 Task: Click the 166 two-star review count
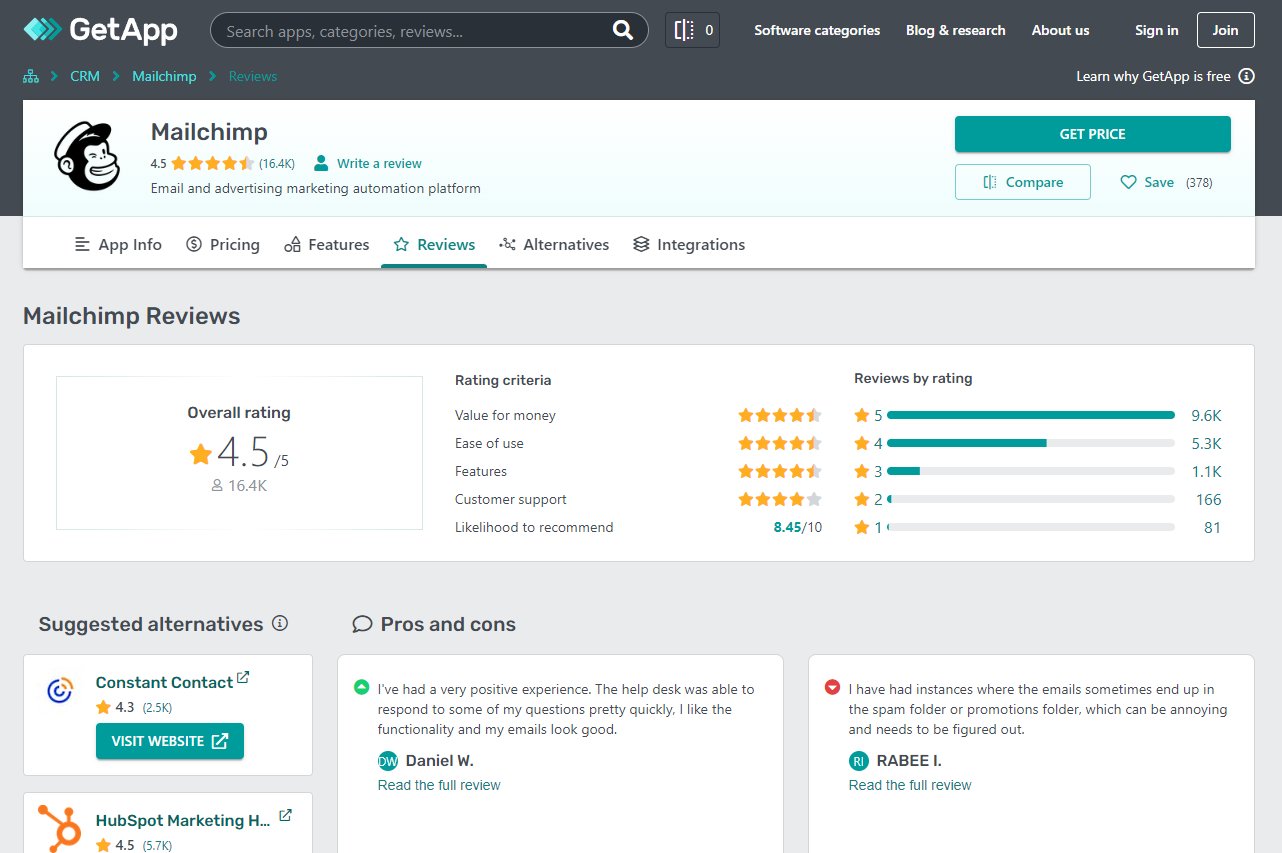[1208, 499]
